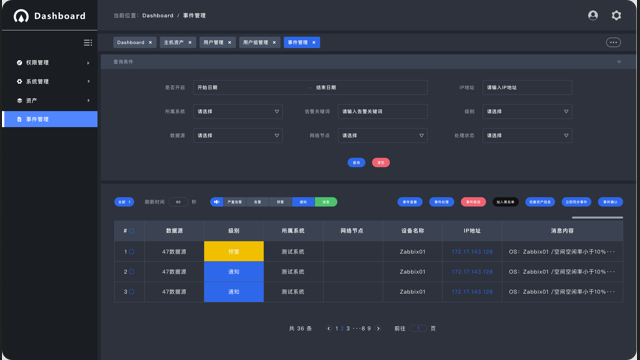Click the black 加入黑名单 button
The image size is (640, 360).
505,202
